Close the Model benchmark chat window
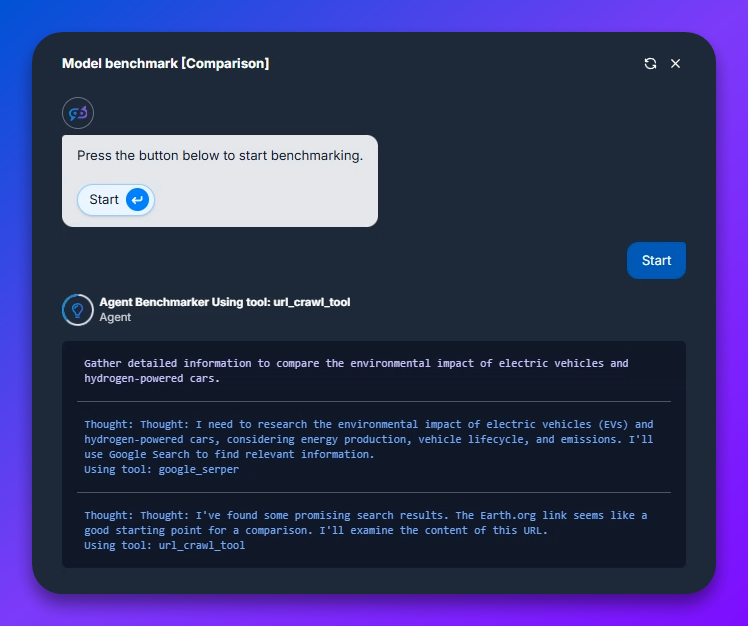The height and width of the screenshot is (626, 748). coord(675,64)
